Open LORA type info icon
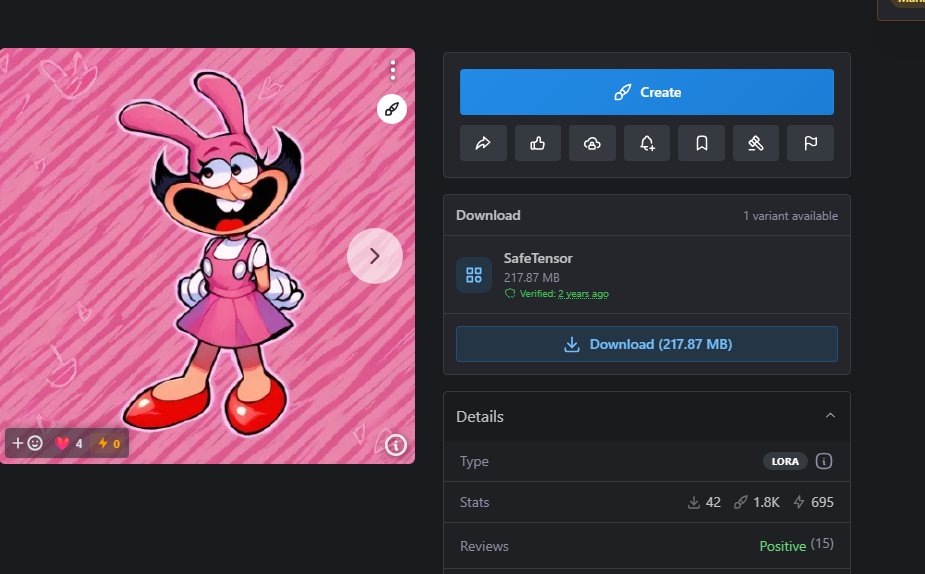Screen dimensions: 925x574 824,461
